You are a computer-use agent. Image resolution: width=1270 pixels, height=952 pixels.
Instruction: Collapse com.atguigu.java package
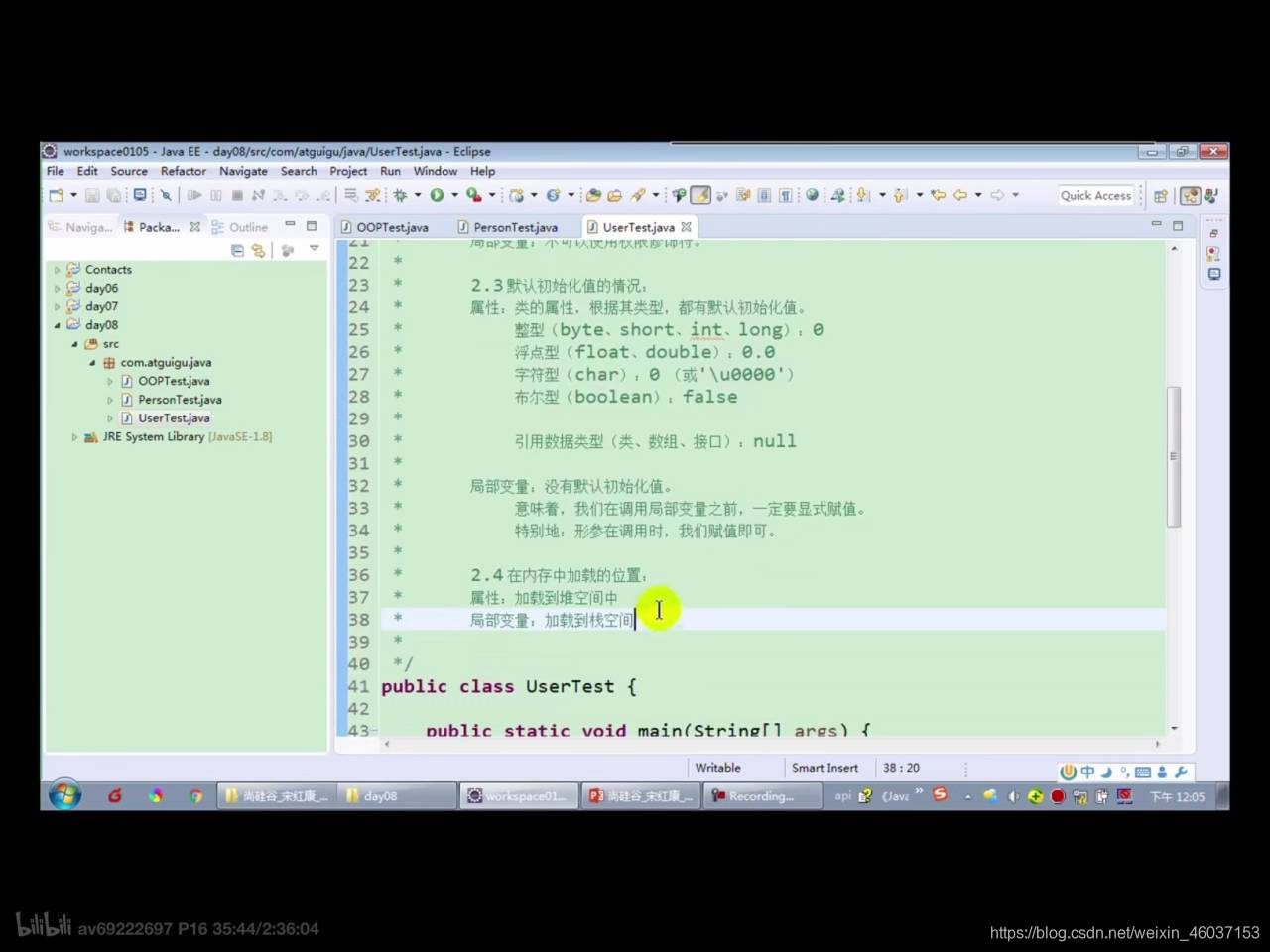click(92, 363)
